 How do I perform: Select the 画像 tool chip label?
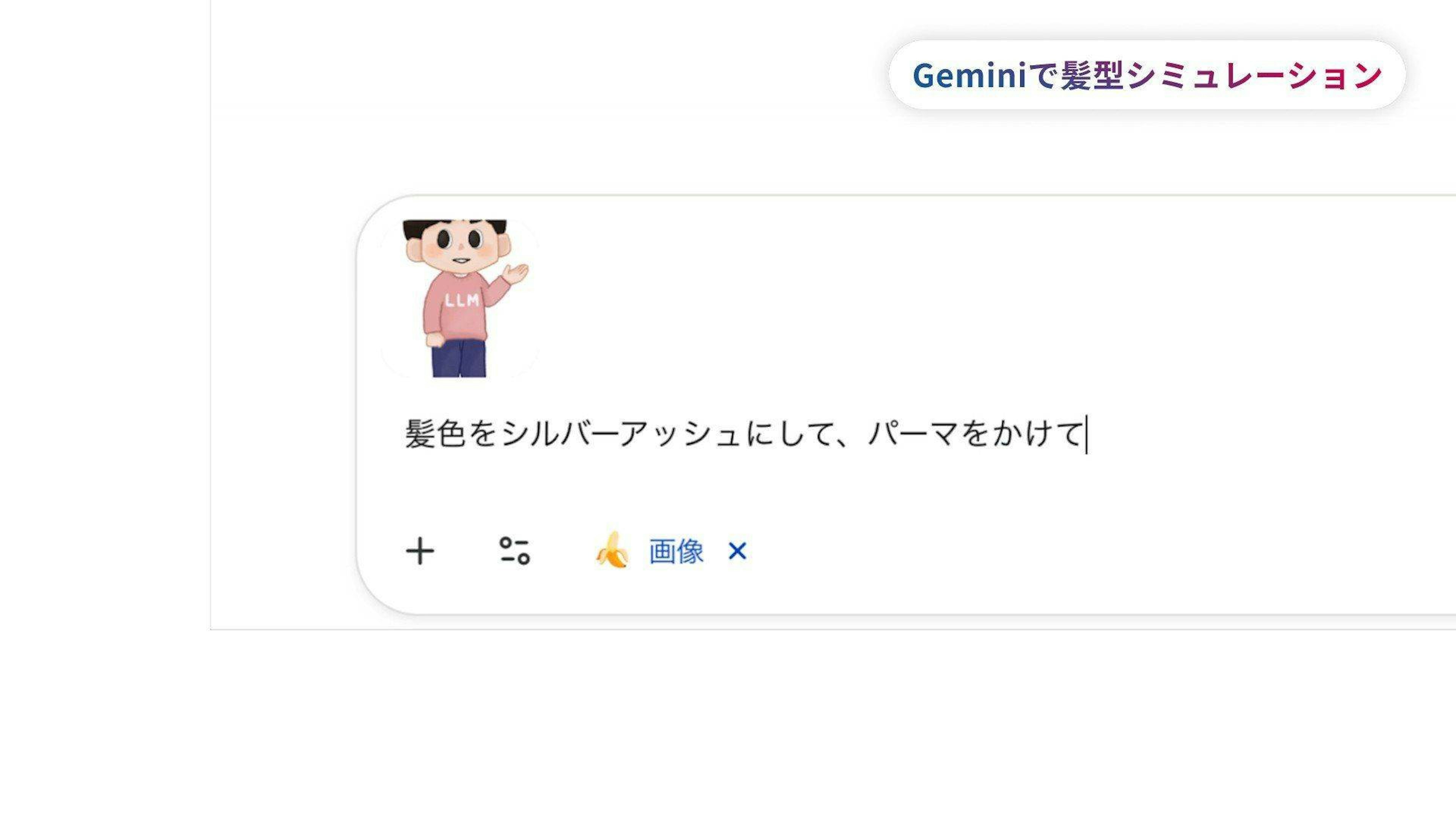click(x=676, y=551)
